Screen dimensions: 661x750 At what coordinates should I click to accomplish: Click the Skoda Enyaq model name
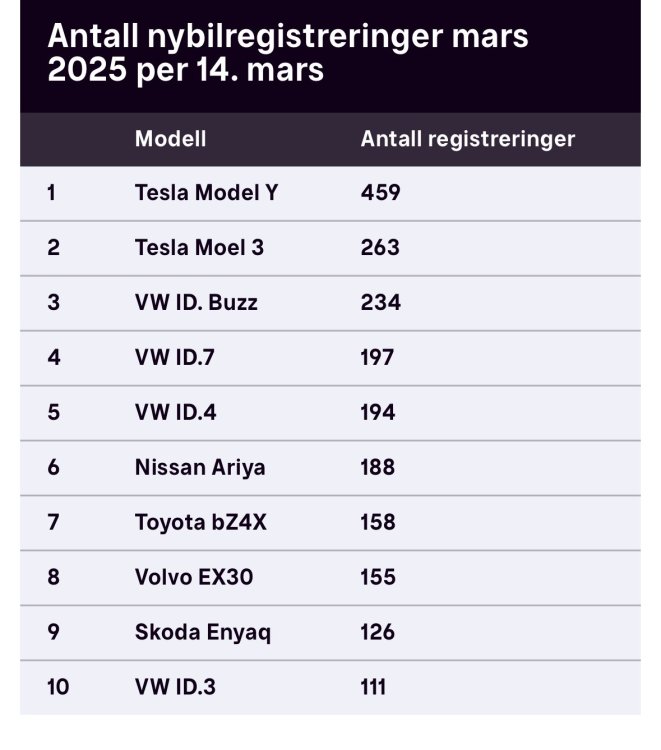(203, 632)
